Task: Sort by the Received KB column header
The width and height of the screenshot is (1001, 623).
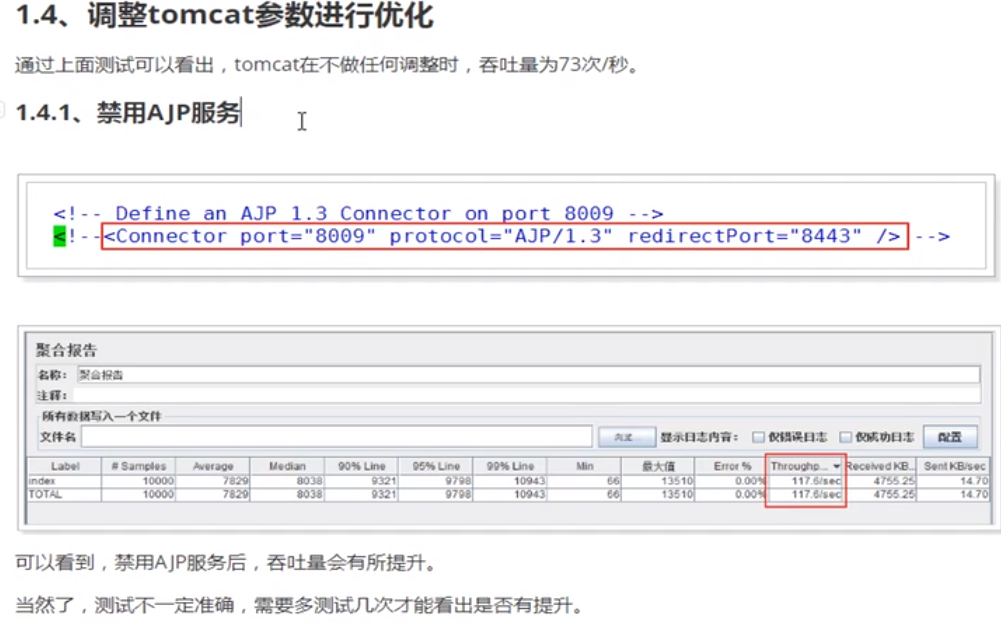Action: pos(880,466)
